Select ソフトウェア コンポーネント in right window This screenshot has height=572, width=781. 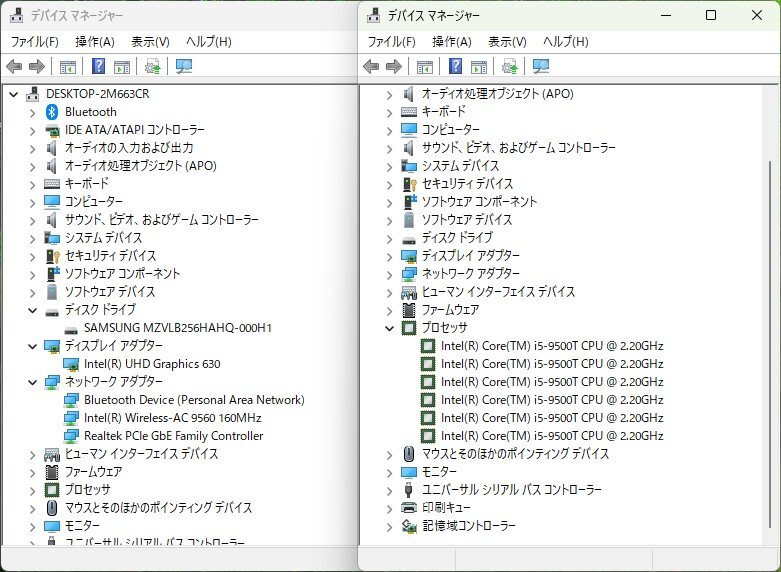pyautogui.click(x=480, y=201)
